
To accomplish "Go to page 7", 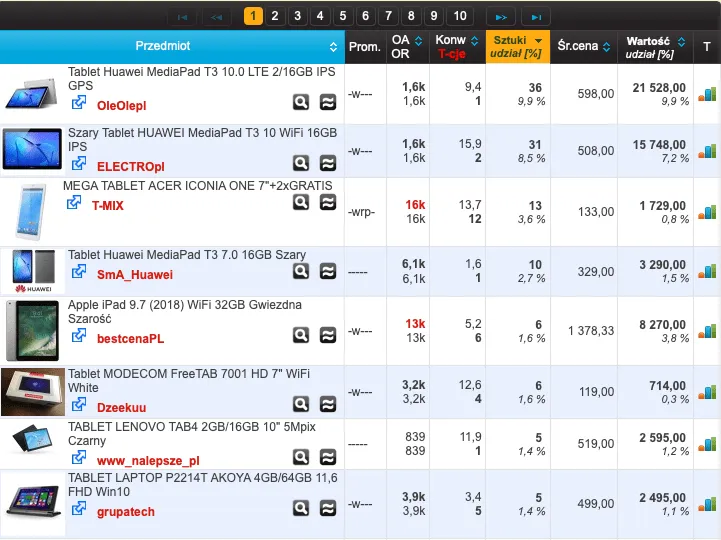I will pos(388,16).
